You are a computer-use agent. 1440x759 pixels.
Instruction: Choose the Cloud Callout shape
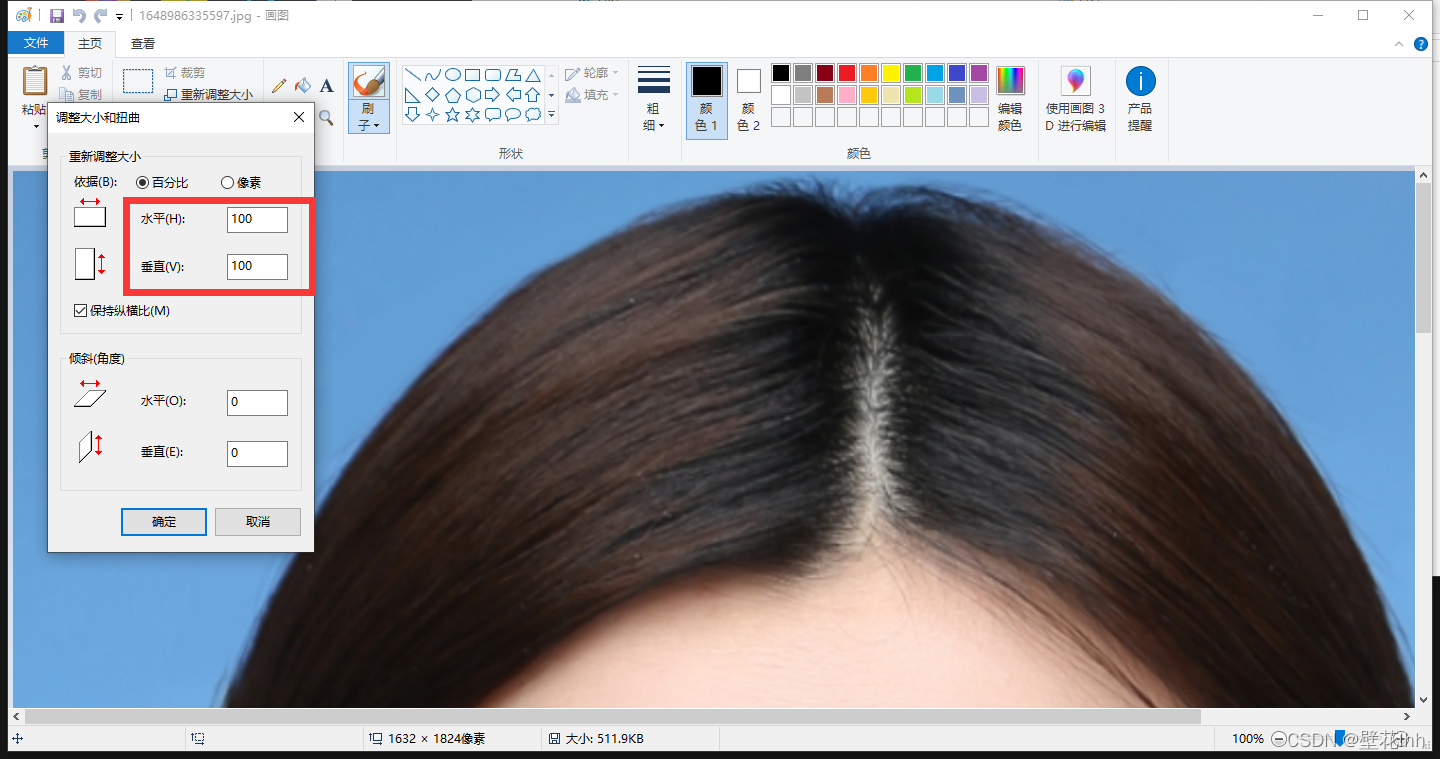[533, 115]
